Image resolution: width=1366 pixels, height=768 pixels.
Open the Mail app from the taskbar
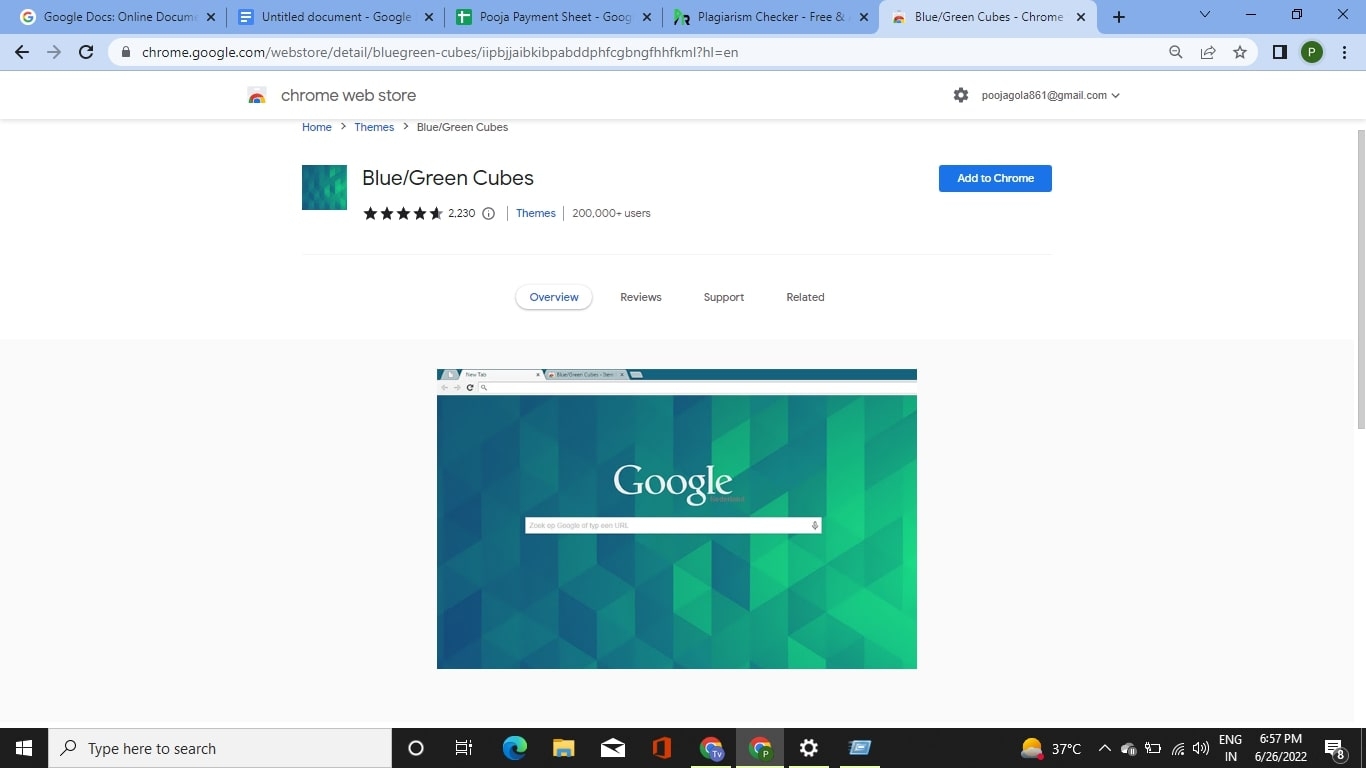pos(613,748)
